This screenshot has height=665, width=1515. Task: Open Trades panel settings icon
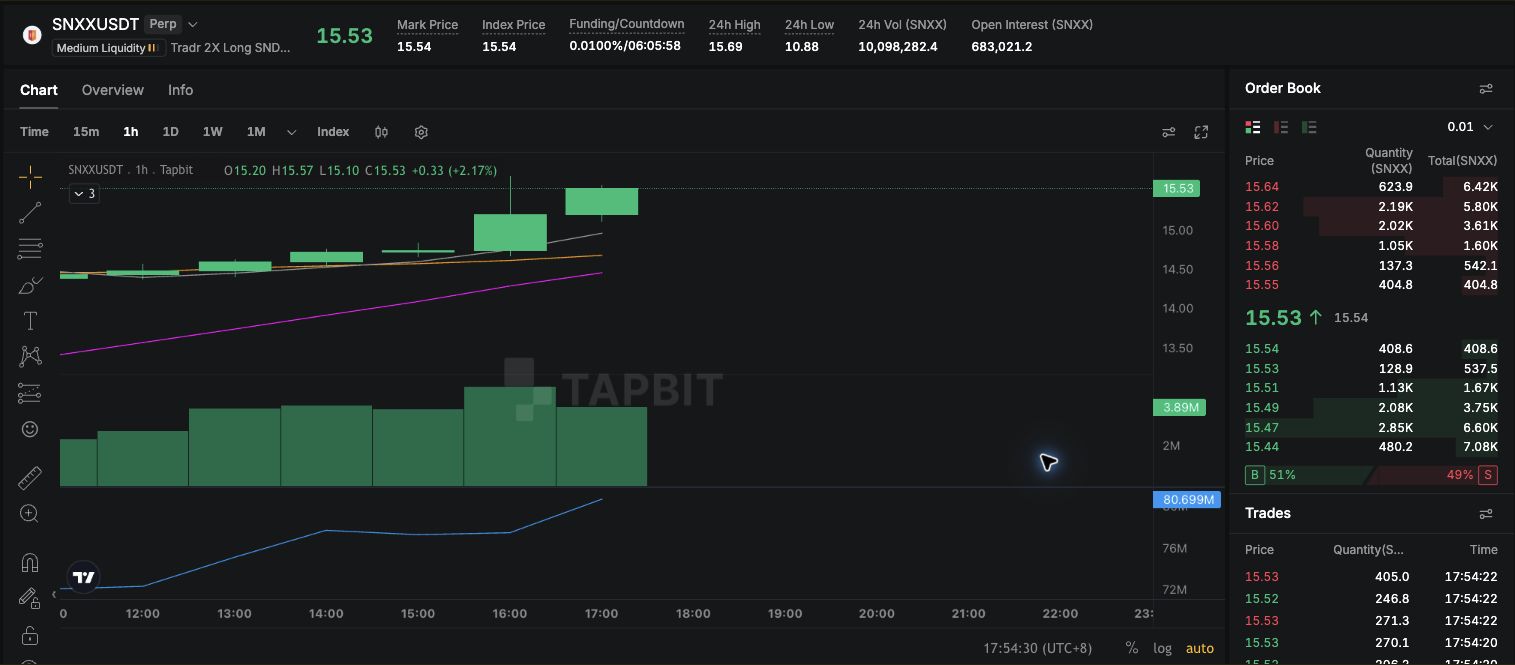pos(1486,514)
